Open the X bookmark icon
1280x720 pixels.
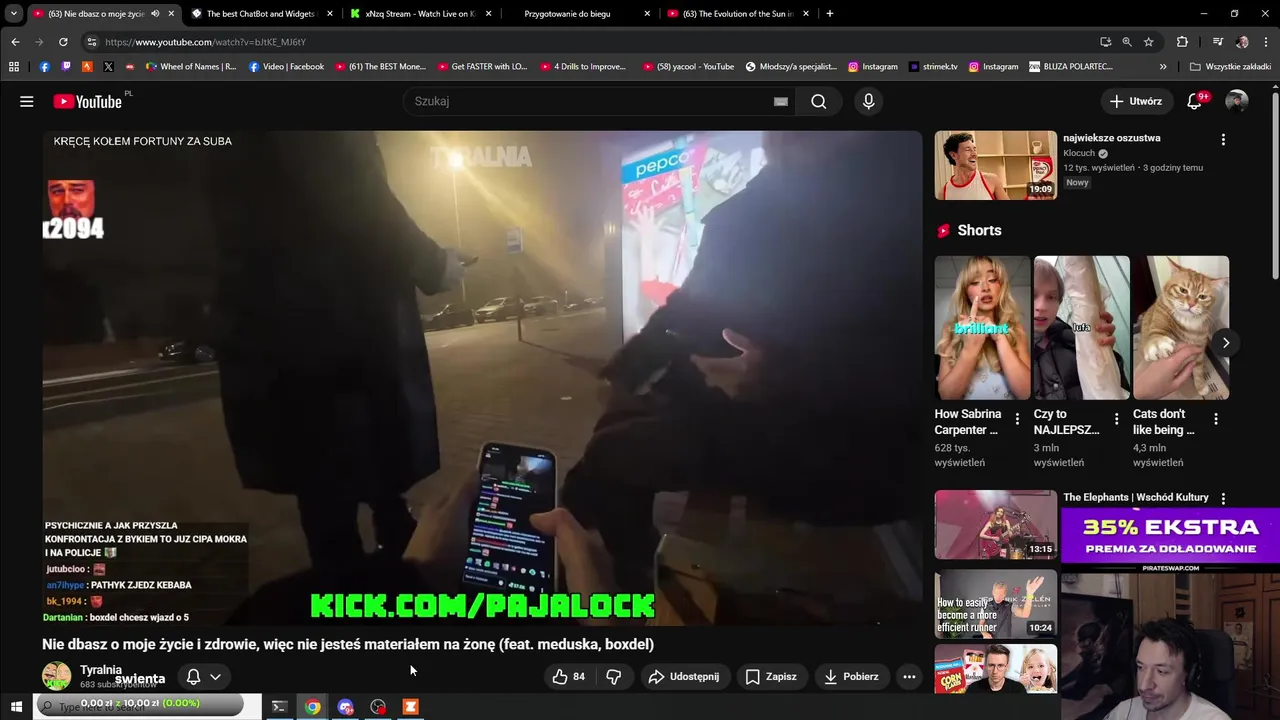tap(108, 67)
